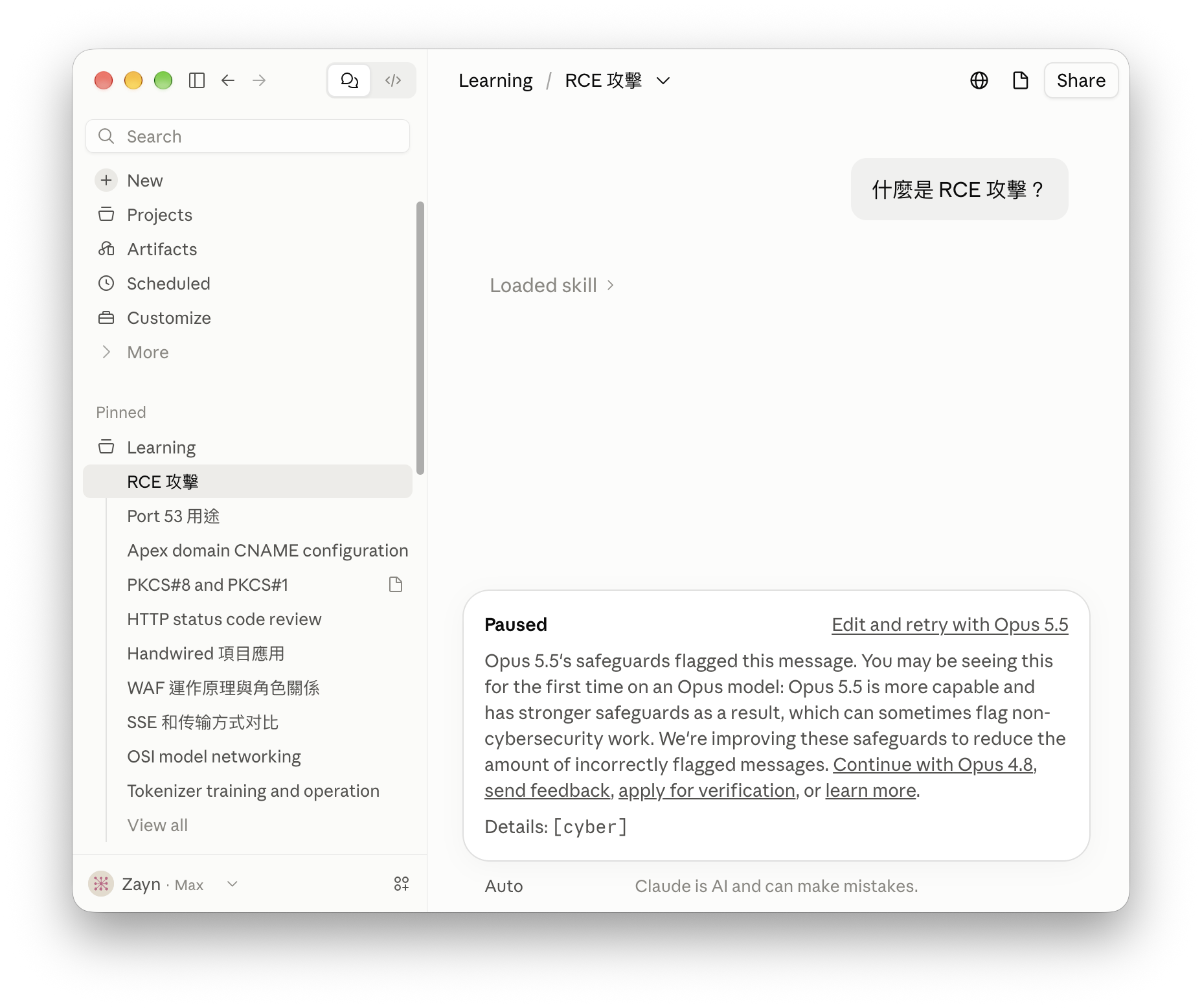1202x1008 pixels.
Task: Open the Auto model selector
Action: coord(504,886)
